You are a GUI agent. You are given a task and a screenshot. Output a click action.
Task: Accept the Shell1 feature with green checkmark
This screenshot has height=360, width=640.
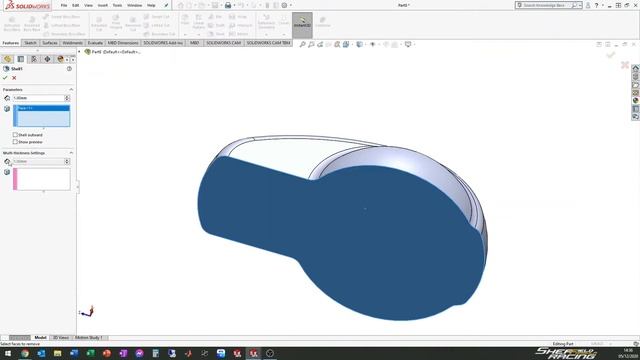(5, 78)
